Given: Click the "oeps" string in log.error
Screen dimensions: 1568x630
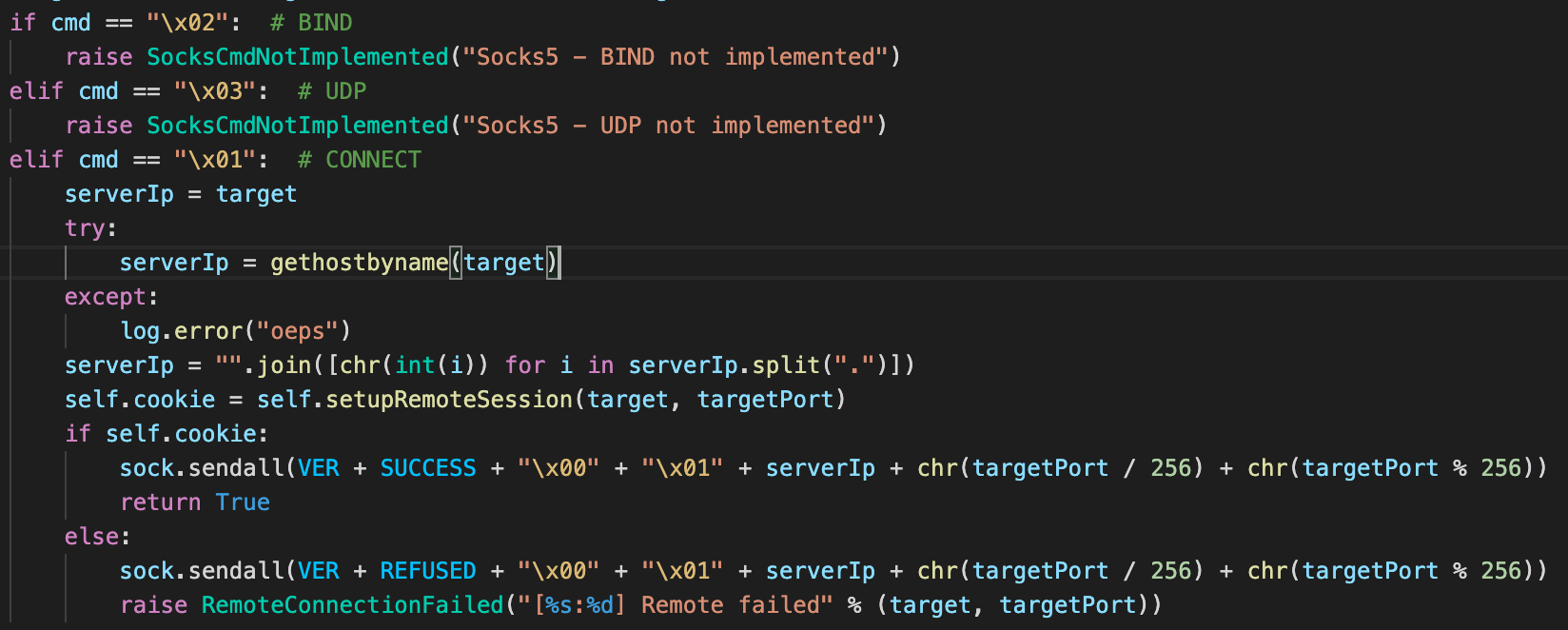Looking at the screenshot, I should (298, 331).
